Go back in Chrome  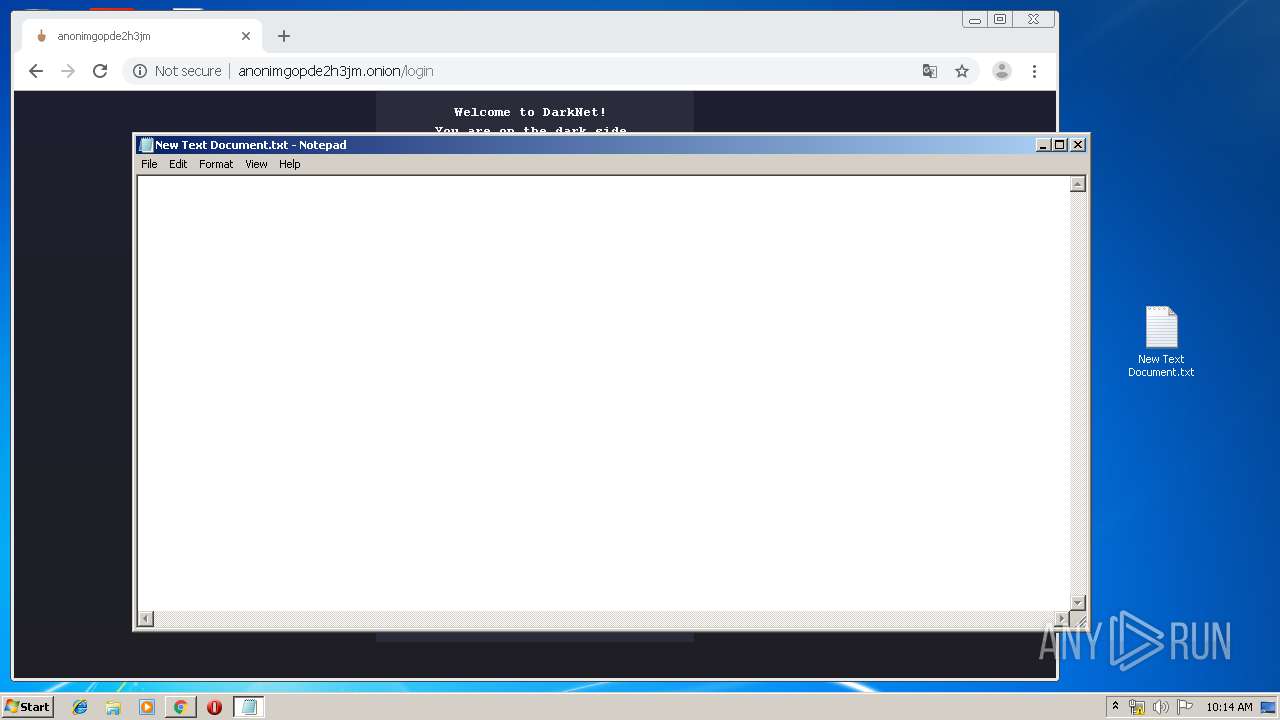36,71
